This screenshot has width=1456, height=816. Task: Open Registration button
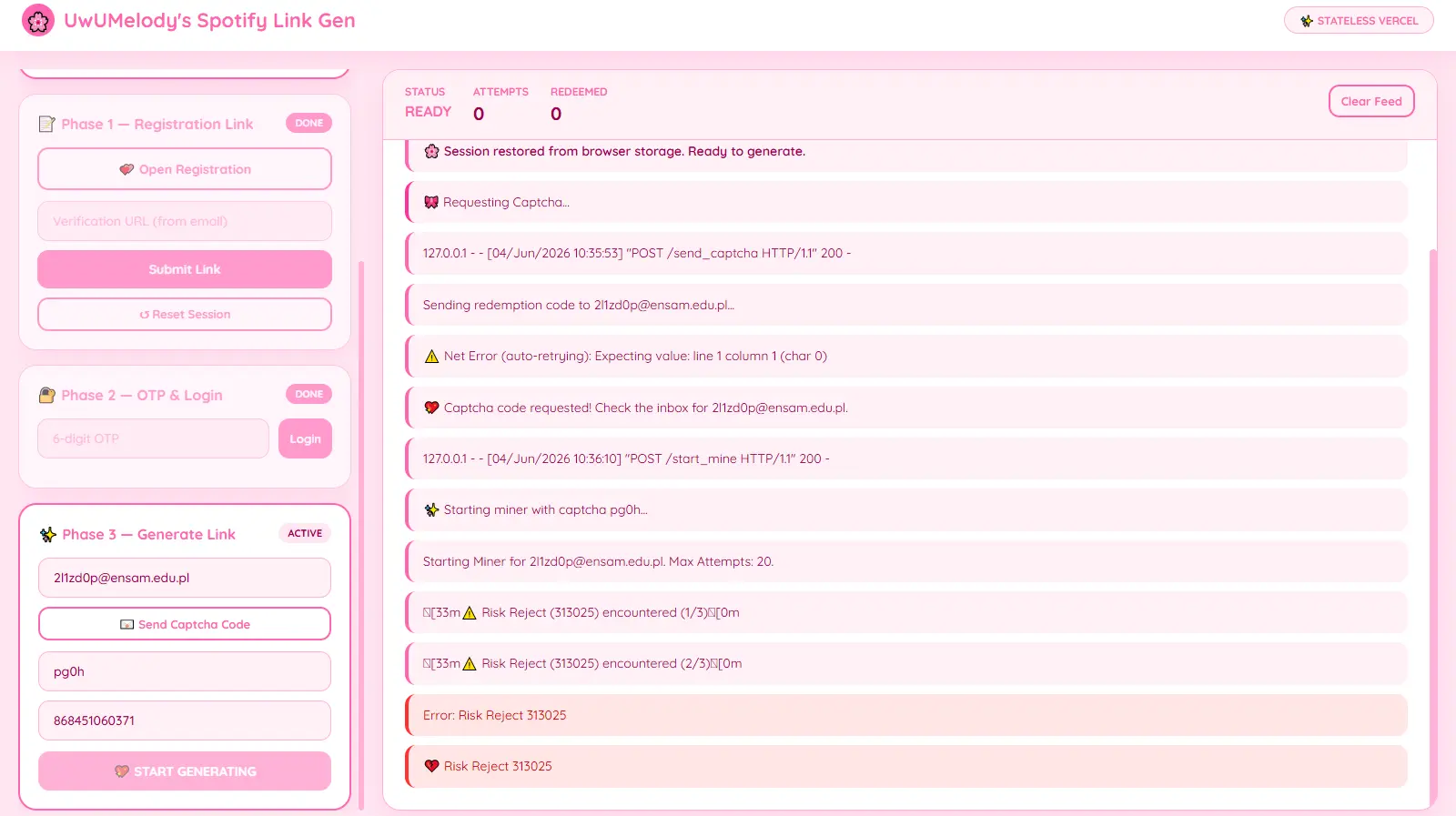(185, 169)
